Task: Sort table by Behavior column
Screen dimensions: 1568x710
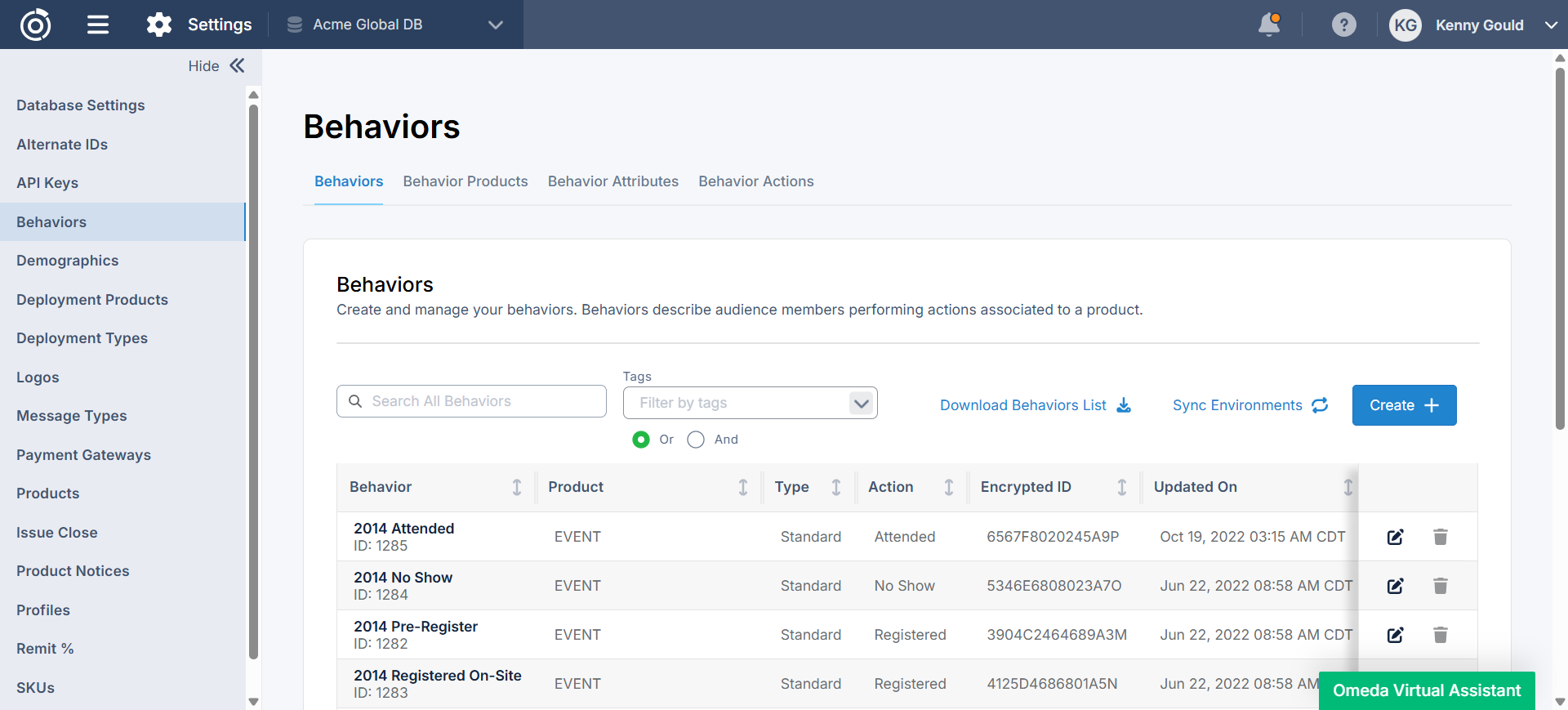Action: pyautogui.click(x=516, y=487)
